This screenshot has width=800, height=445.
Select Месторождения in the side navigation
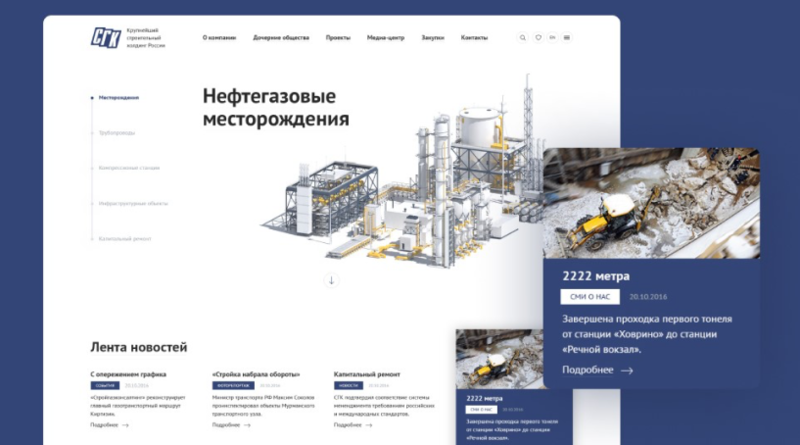118,97
